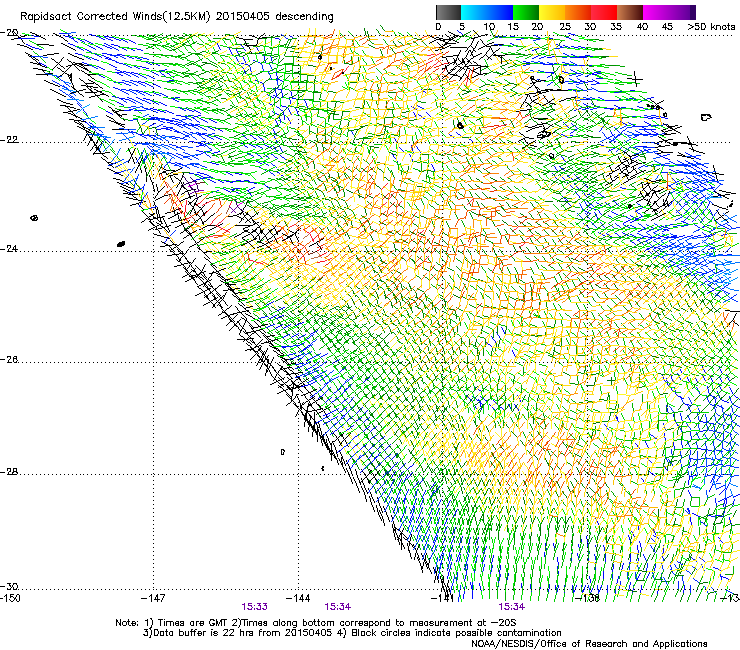Click the -26 latitude axis label
Viewport: 740px width, 650px height.
click(9, 360)
